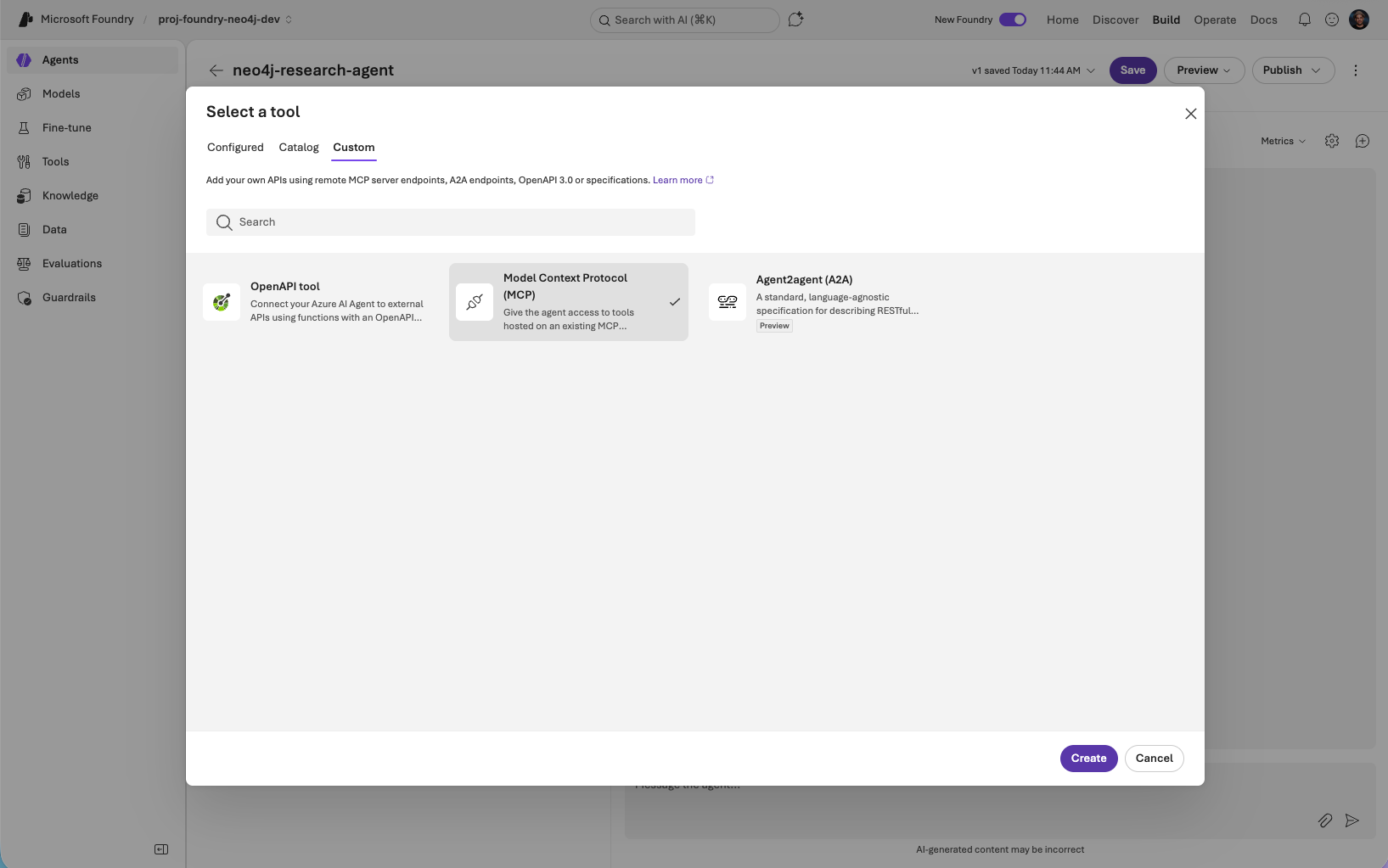This screenshot has height=868, width=1388.
Task: Click the Select a tool heading
Action: tap(253, 112)
